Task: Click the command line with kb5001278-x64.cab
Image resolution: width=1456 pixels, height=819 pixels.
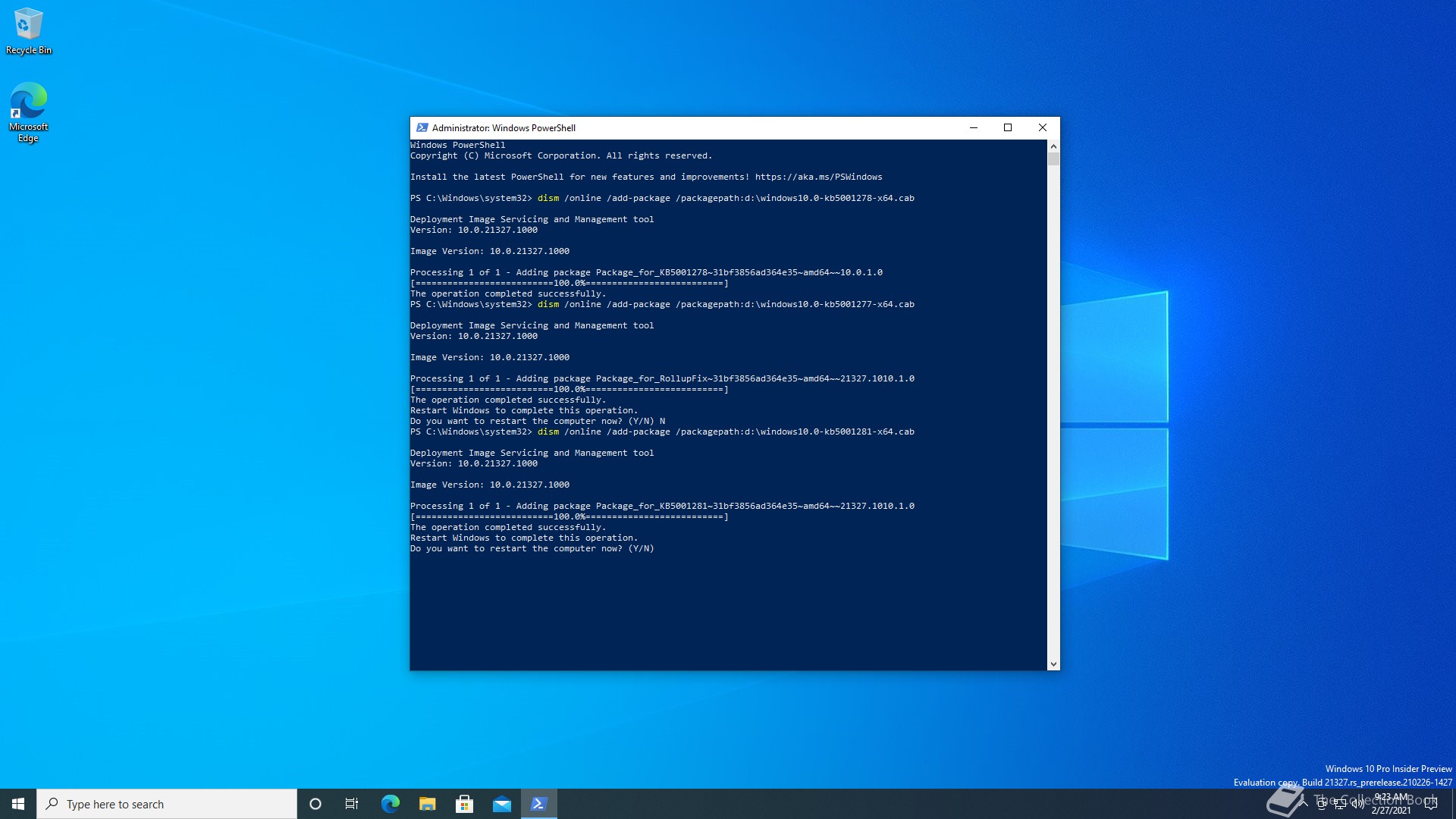Action: [662, 198]
